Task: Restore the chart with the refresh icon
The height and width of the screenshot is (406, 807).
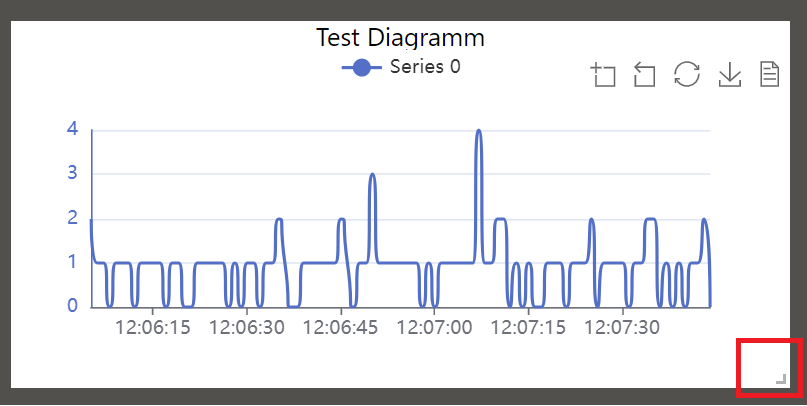Action: 687,75
